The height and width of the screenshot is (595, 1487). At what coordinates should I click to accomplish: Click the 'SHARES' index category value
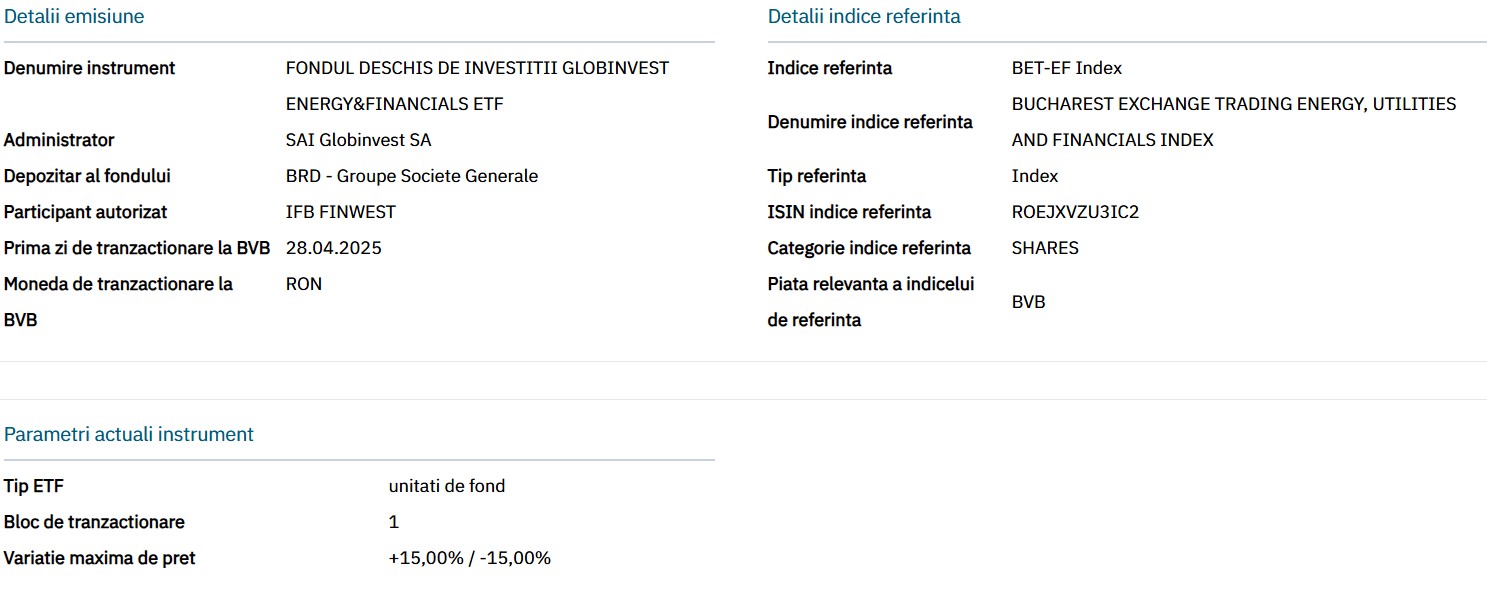point(1045,249)
